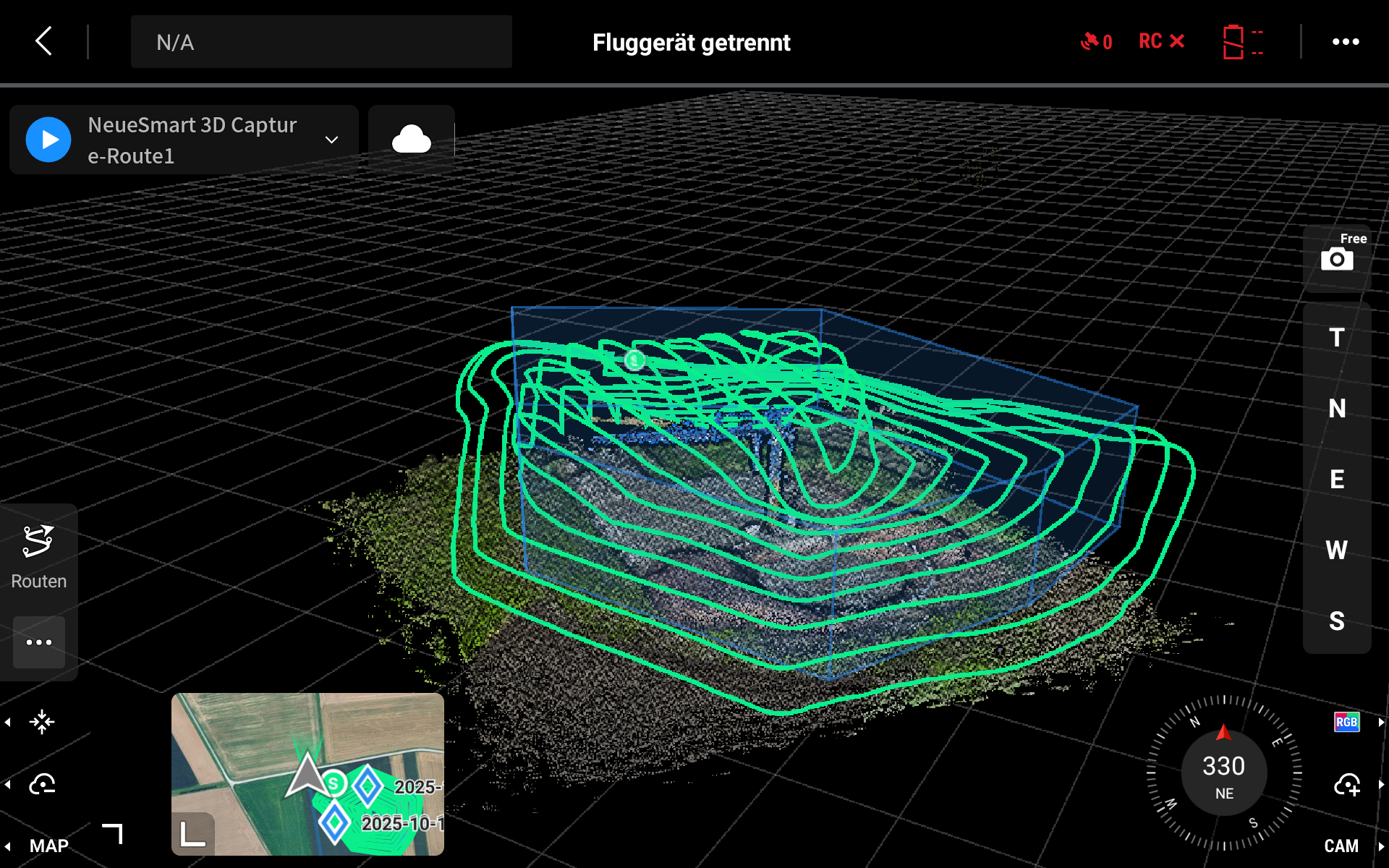Select the S south view

click(1337, 621)
